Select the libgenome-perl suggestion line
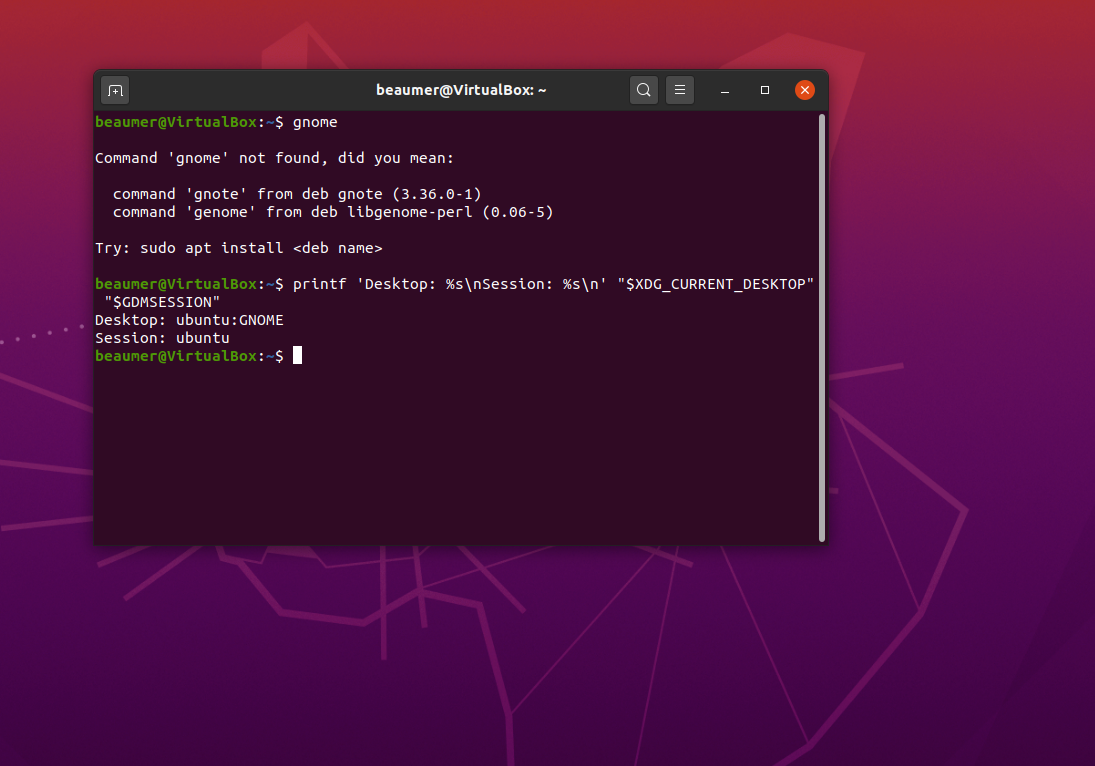This screenshot has width=1095, height=766. coord(333,212)
